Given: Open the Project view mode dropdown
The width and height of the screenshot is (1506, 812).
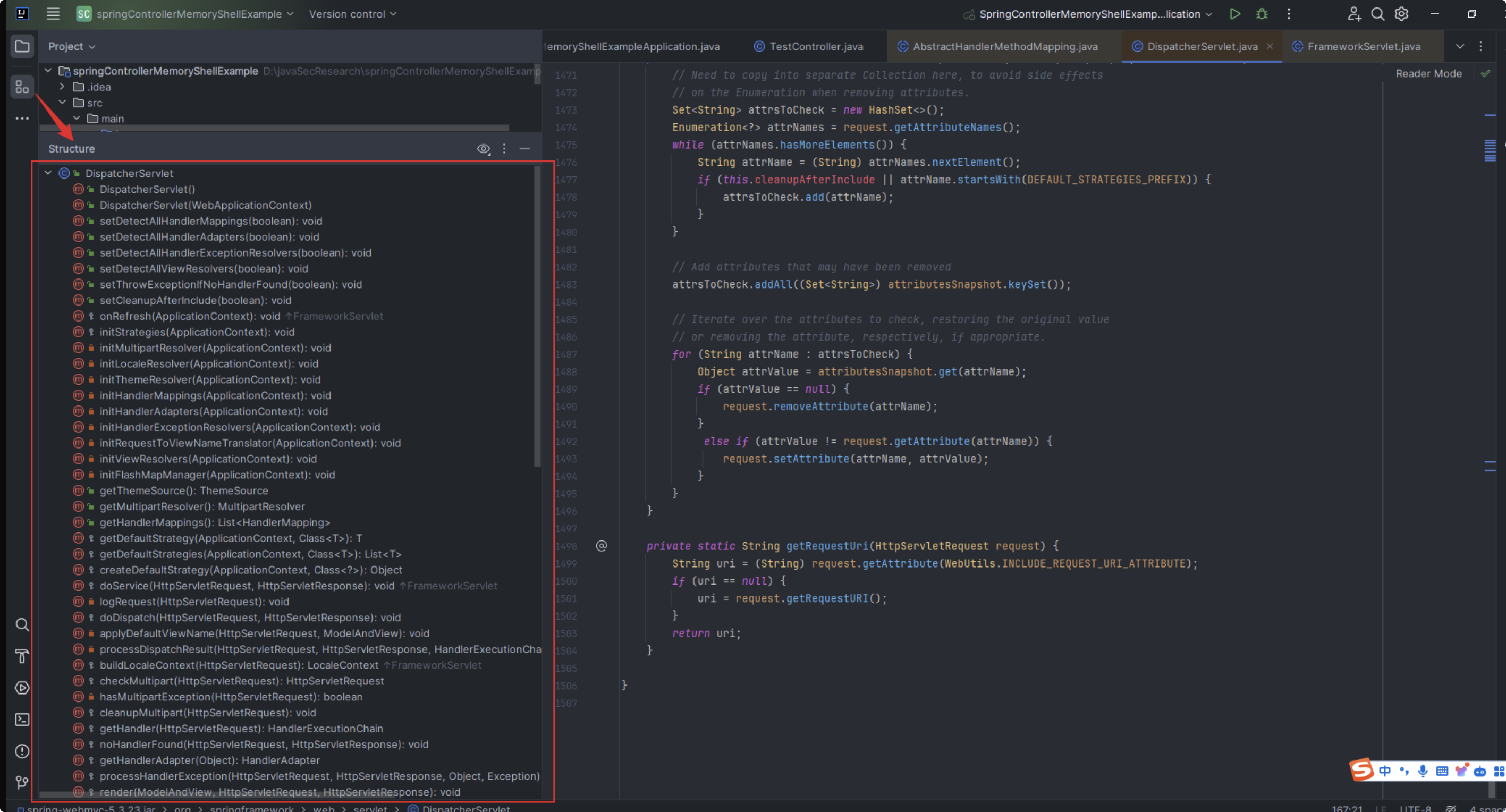Looking at the screenshot, I should (71, 46).
